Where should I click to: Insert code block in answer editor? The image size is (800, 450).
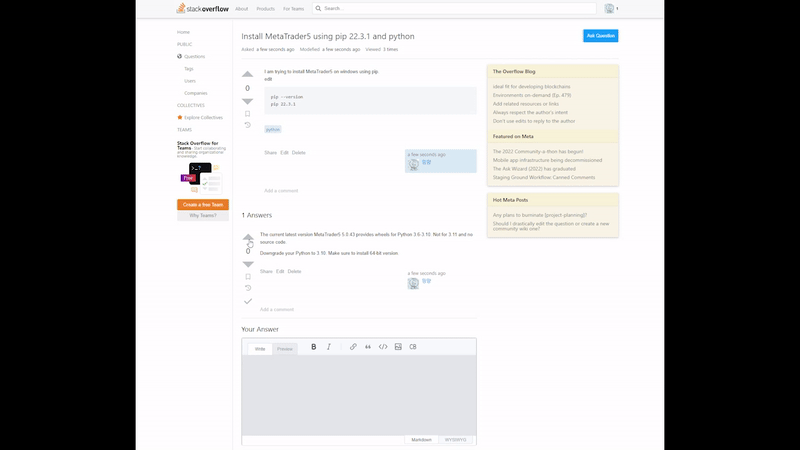pos(413,347)
